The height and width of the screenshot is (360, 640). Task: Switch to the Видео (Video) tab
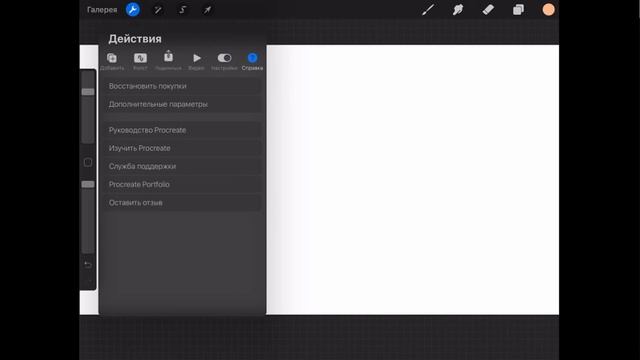[x=196, y=61]
